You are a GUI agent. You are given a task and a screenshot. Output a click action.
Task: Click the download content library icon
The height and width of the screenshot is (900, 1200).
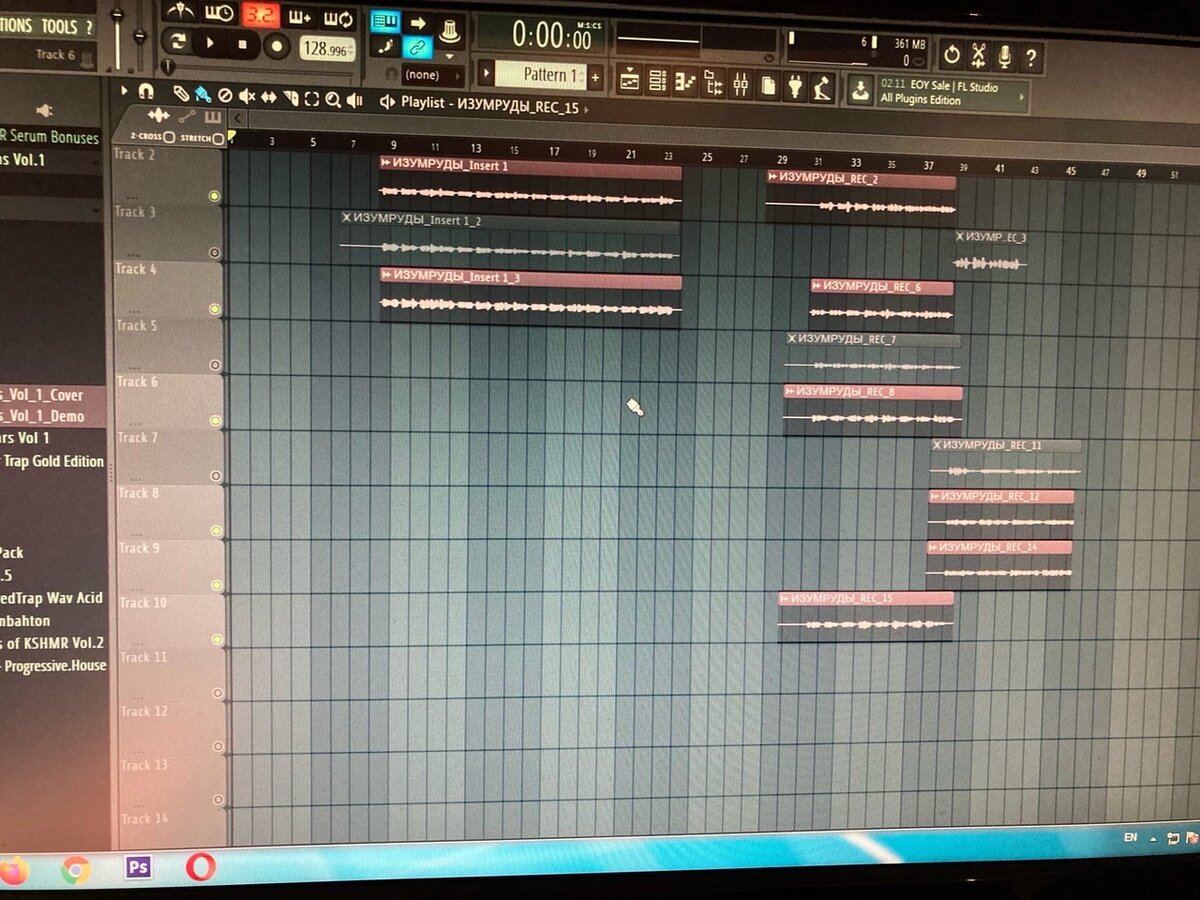pyautogui.click(x=860, y=91)
